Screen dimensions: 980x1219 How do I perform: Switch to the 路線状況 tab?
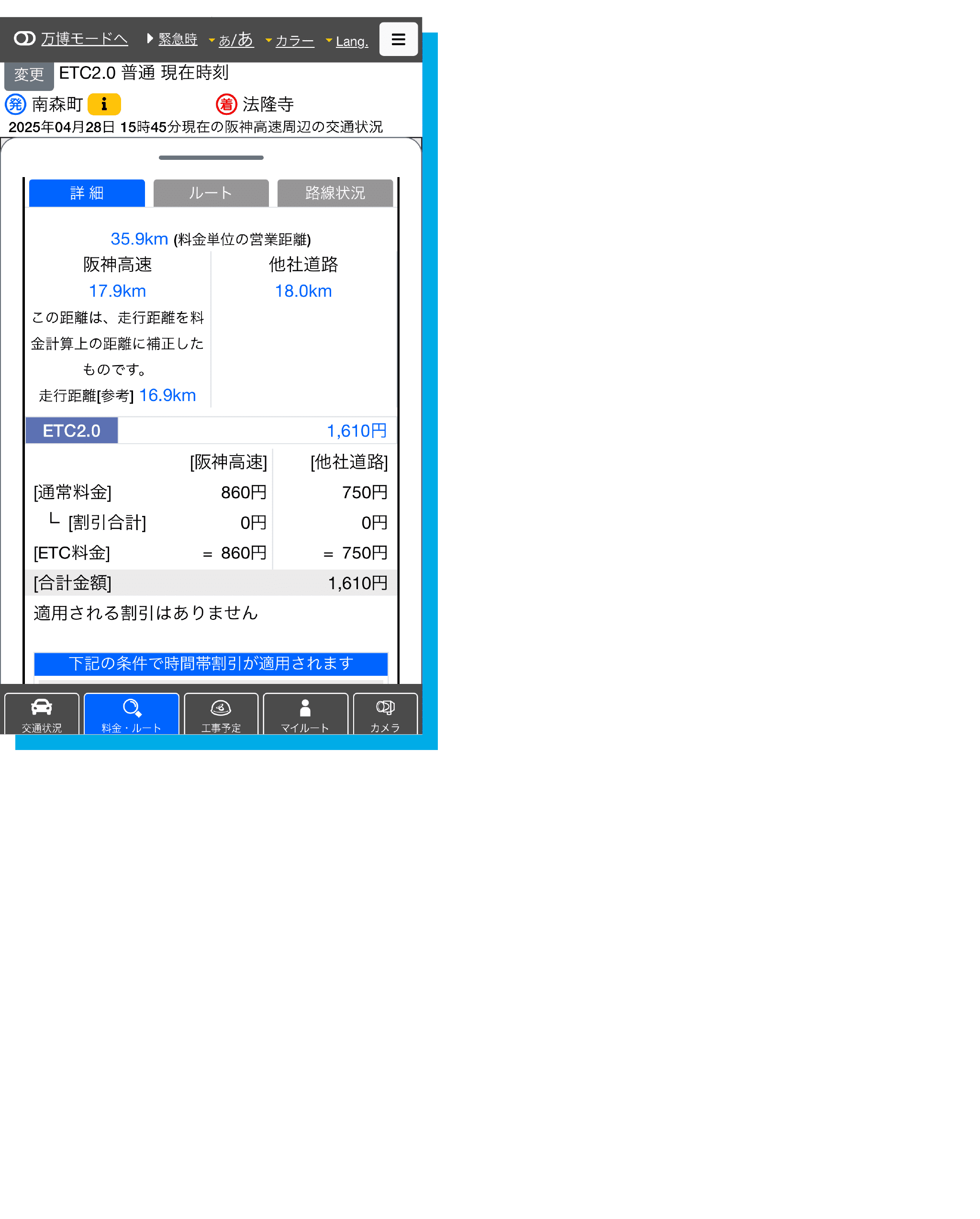point(335,193)
